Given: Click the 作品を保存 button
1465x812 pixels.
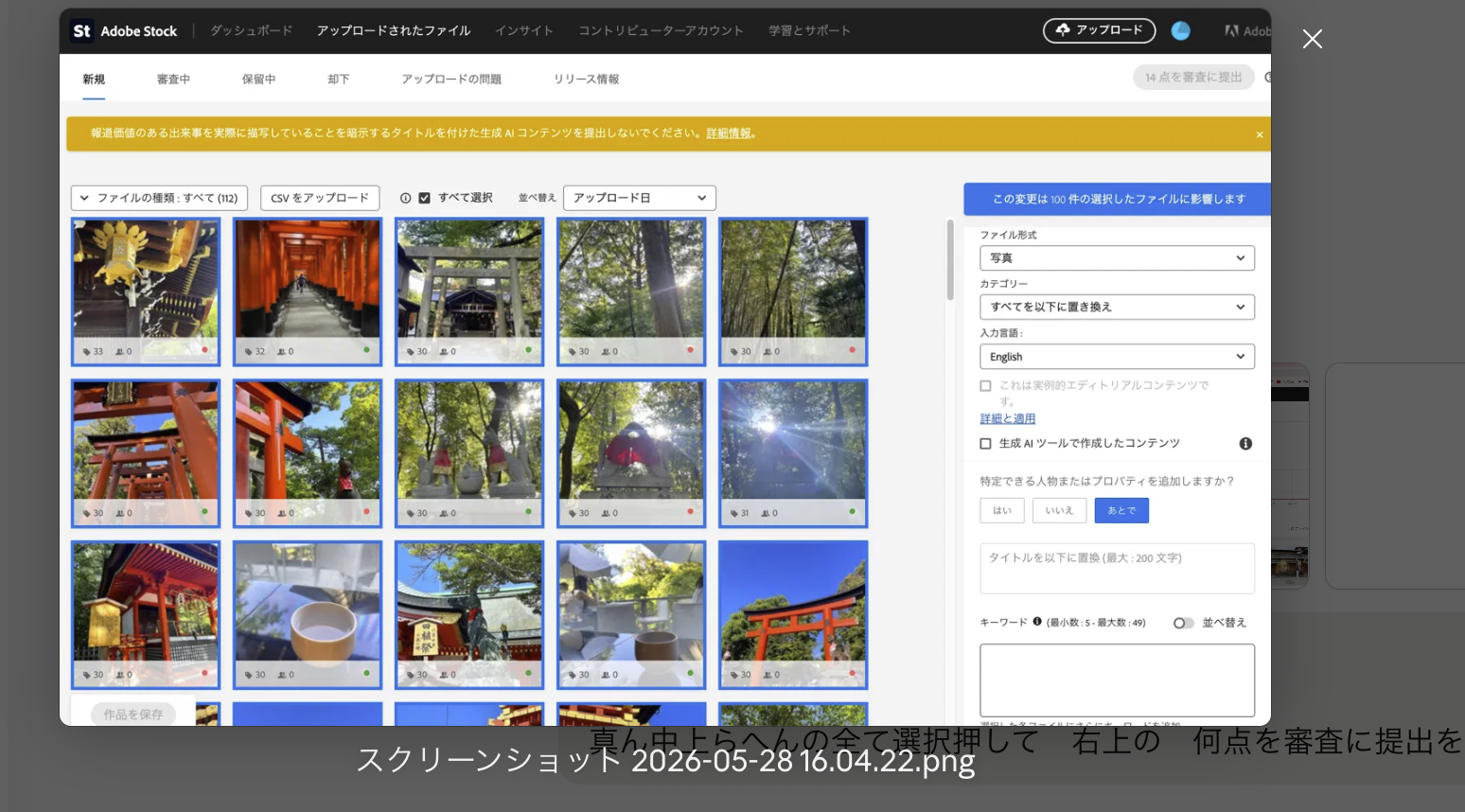Looking at the screenshot, I should 133,715.
